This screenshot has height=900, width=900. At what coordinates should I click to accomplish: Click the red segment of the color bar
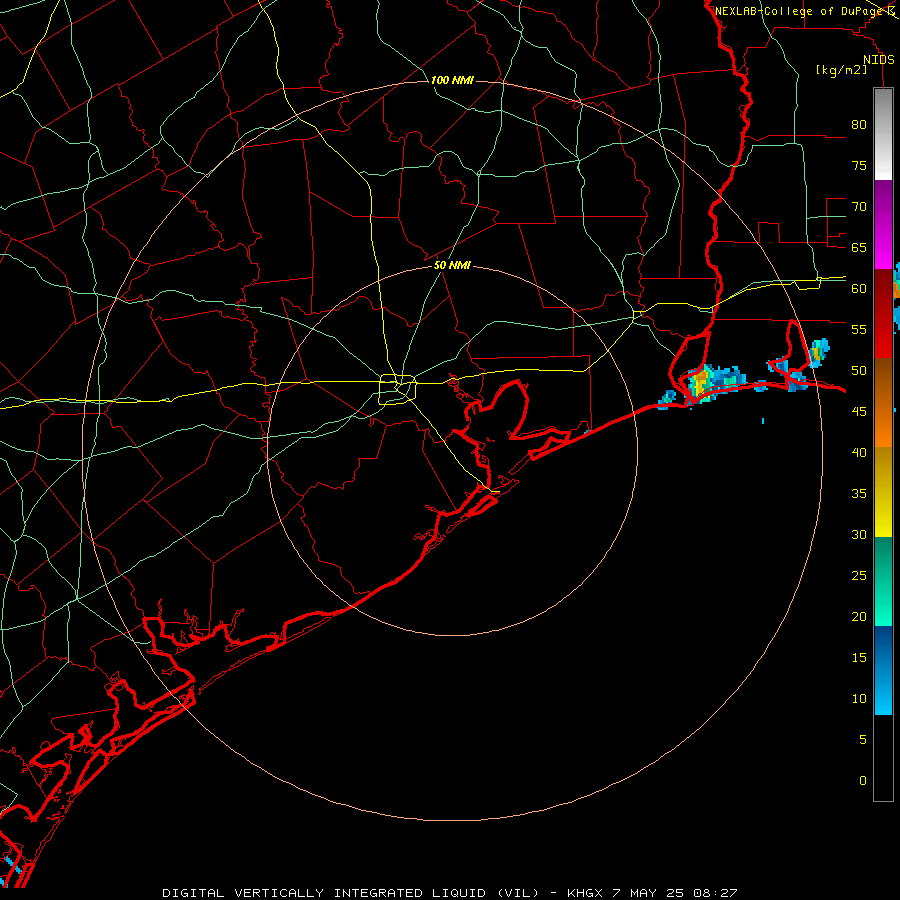click(883, 313)
